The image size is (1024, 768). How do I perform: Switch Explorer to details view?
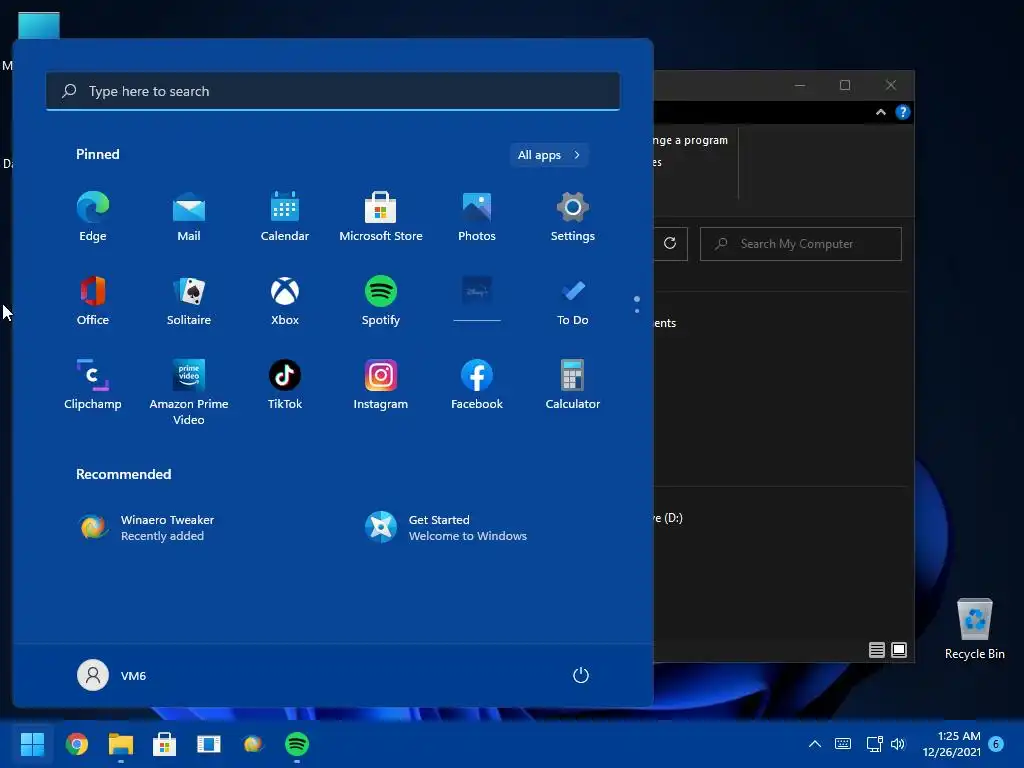[x=877, y=650]
